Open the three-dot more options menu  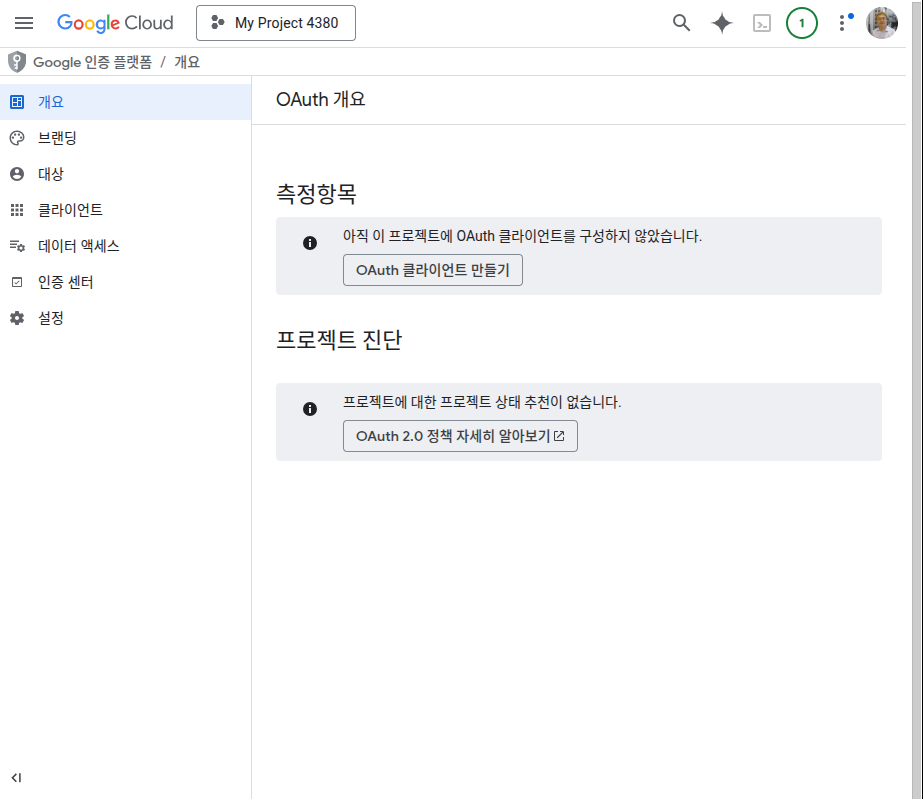point(842,23)
